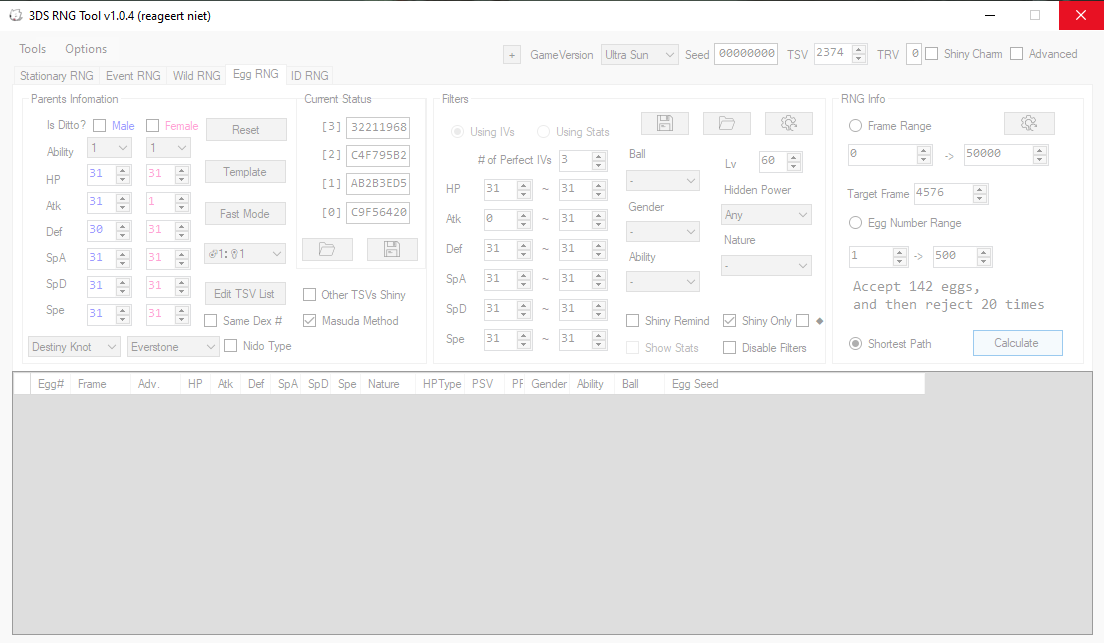Open the Hidden Power dropdown

click(x=766, y=215)
